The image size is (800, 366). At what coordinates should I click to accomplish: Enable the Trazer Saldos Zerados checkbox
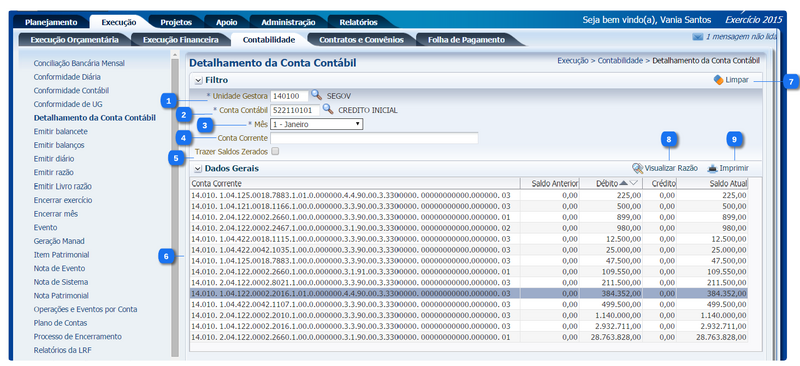(276, 151)
